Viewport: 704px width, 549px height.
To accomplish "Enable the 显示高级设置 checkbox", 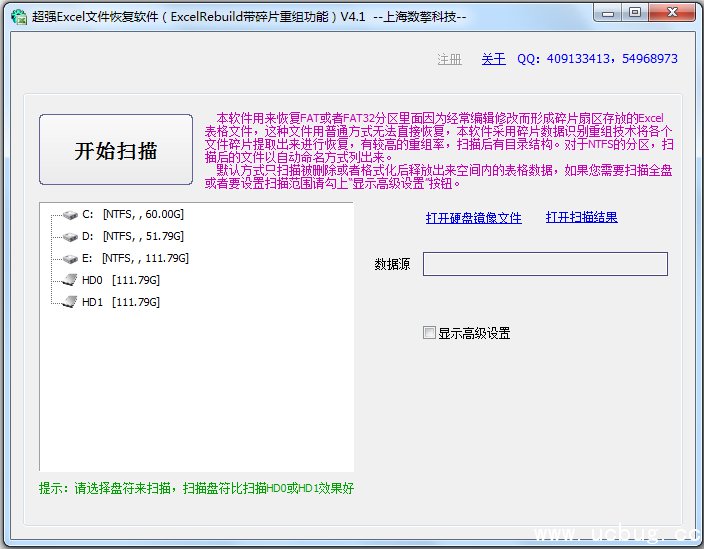I will click(430, 333).
